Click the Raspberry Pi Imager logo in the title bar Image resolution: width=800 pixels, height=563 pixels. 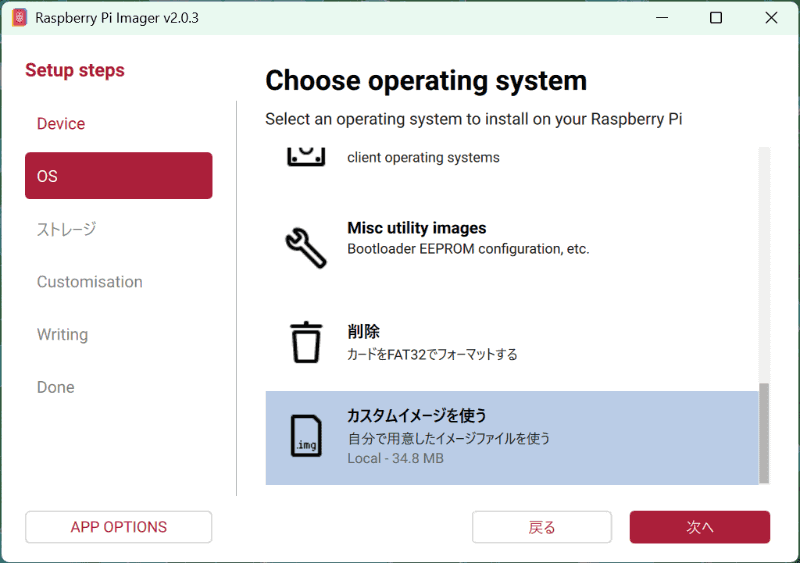click(19, 18)
